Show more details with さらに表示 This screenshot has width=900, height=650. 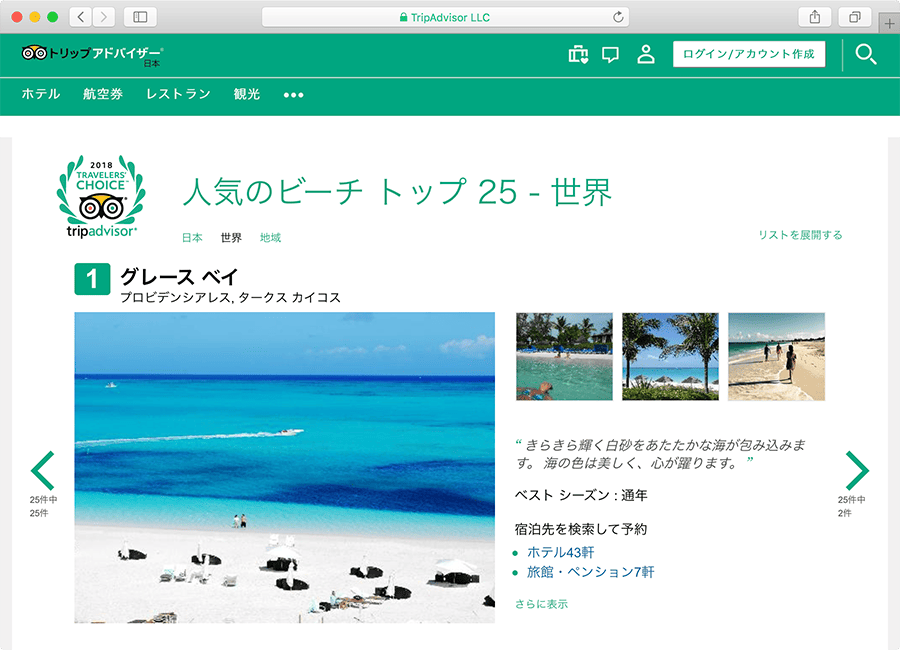541,604
